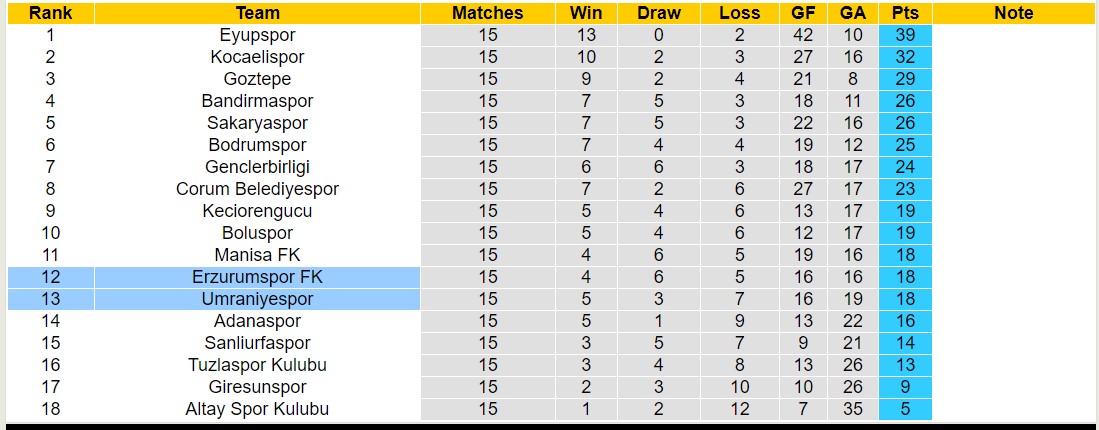1099x430 pixels.
Task: Select the Bandirmaspor team name
Action: 257,101
